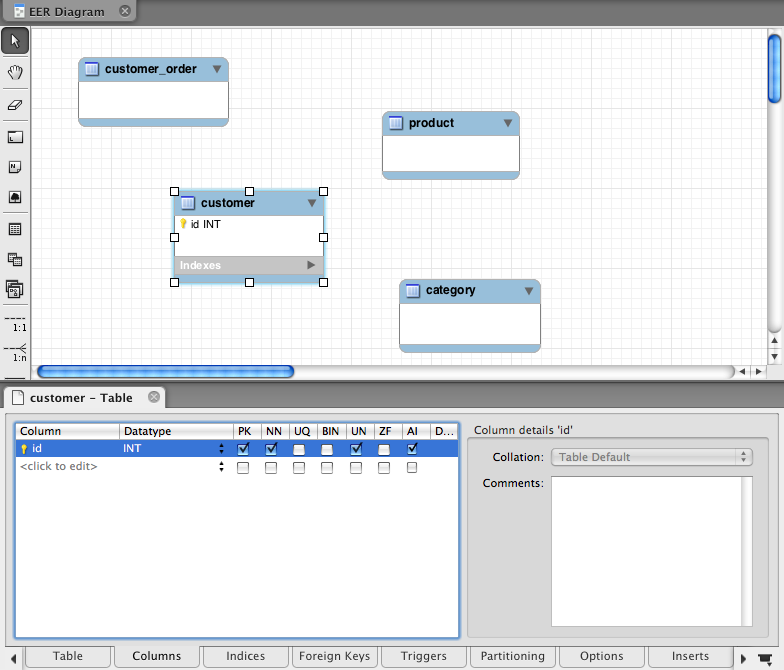Pick the text note tool

coord(15,167)
